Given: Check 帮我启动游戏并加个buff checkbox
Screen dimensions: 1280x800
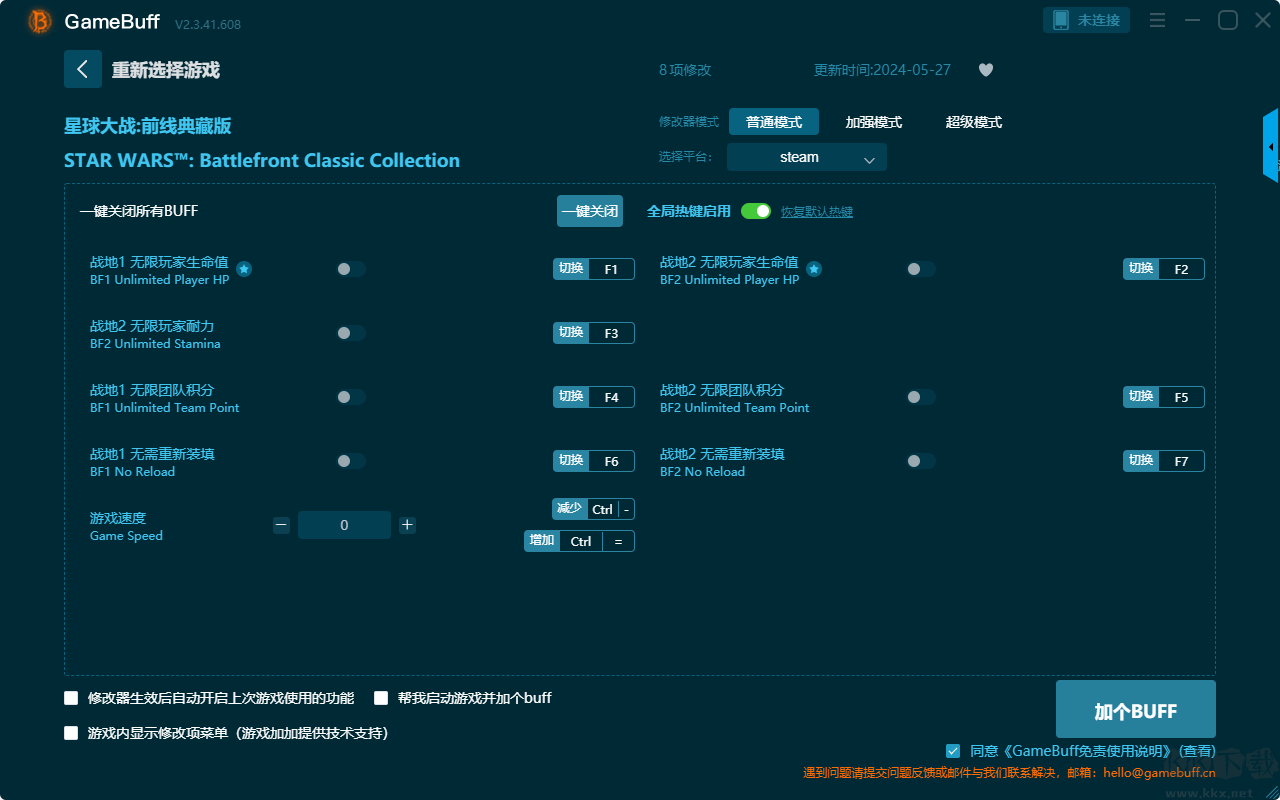Looking at the screenshot, I should (381, 698).
